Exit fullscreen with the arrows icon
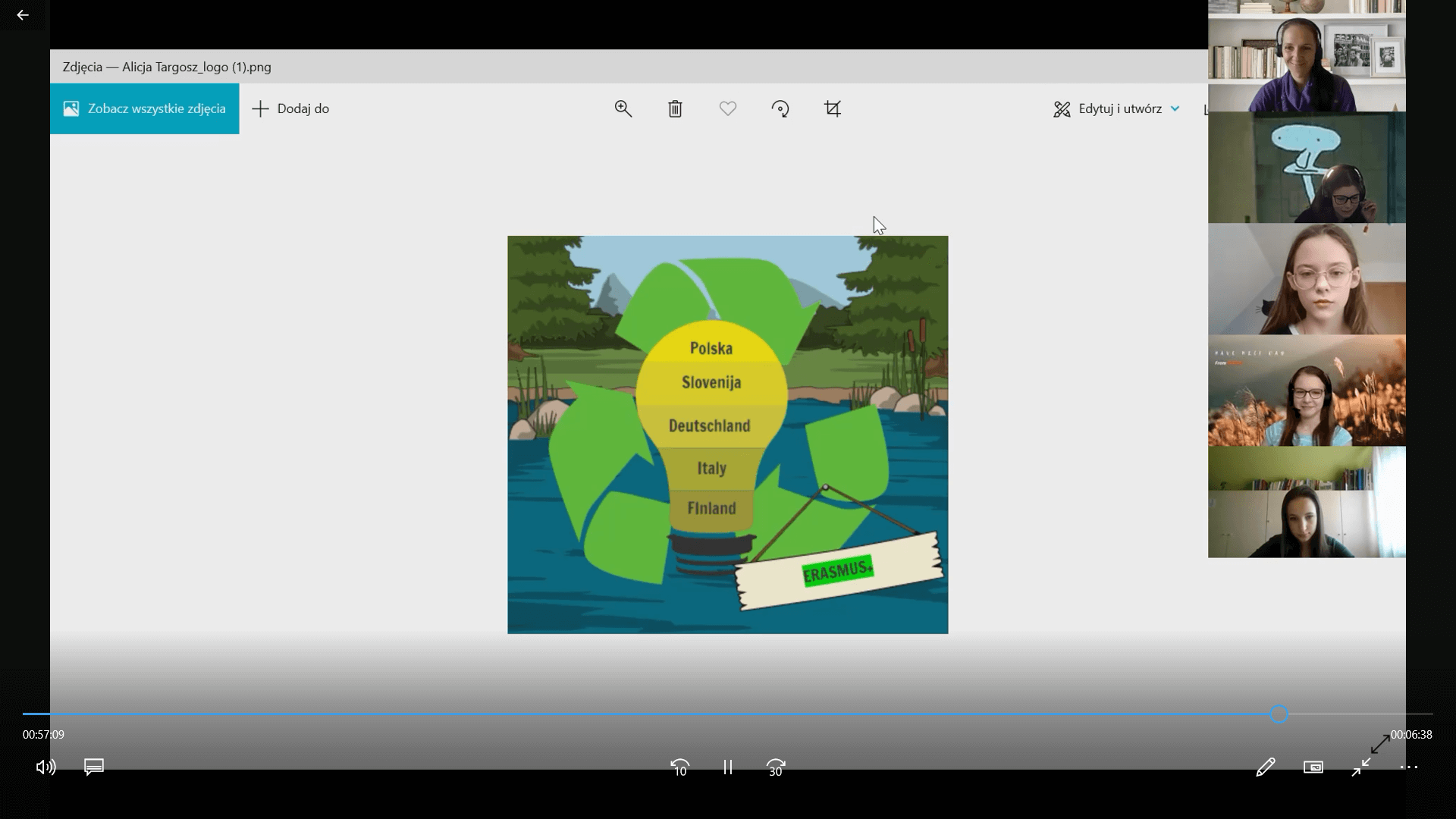1456x819 pixels. (x=1361, y=767)
